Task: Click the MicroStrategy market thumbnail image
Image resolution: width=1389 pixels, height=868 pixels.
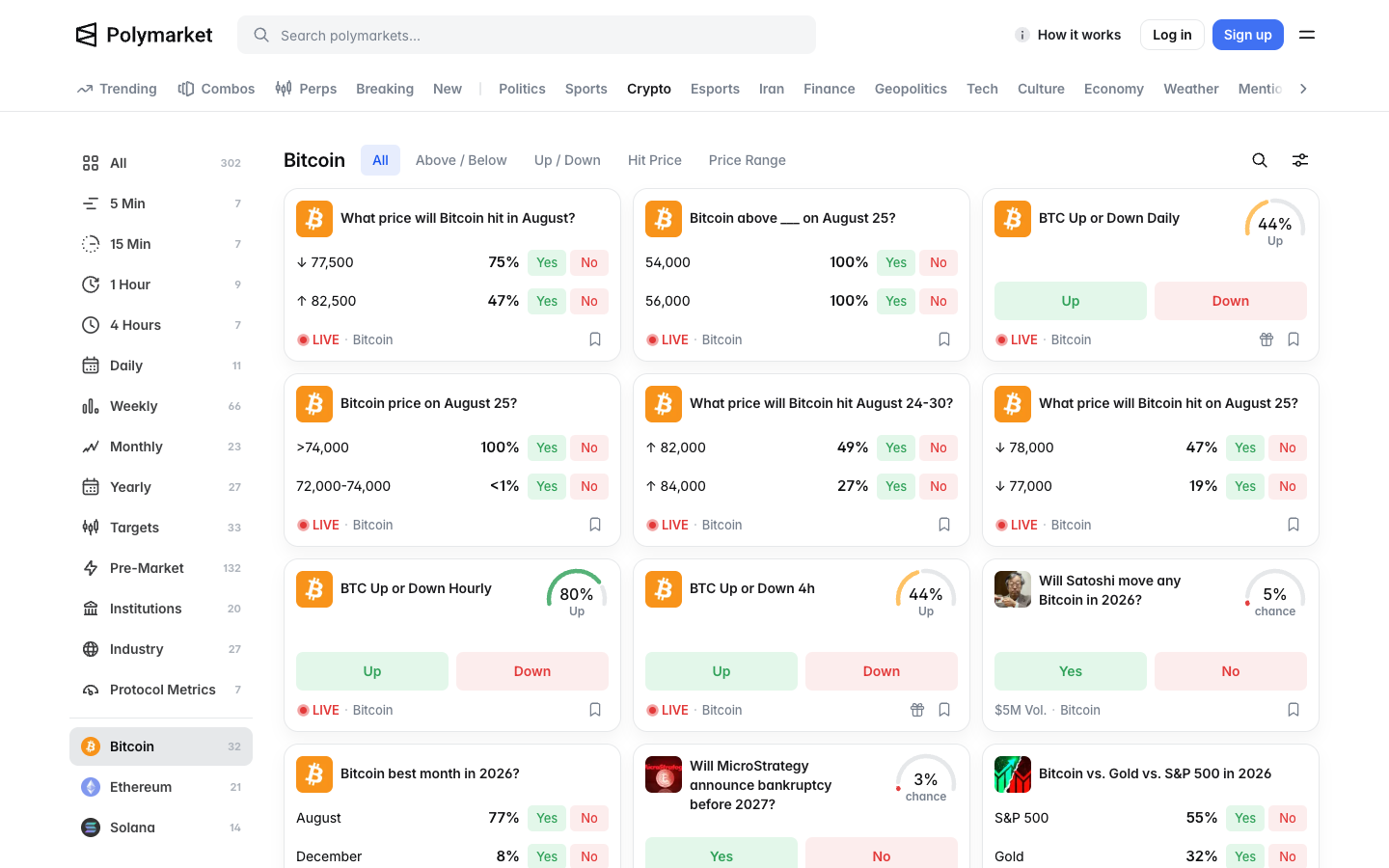Action: 664,774
